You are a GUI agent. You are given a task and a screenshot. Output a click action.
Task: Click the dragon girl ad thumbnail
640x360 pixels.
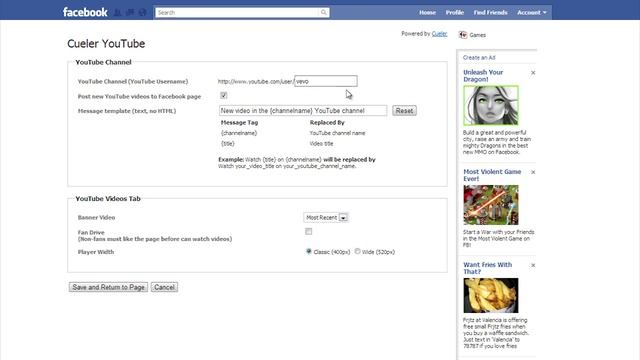(491, 106)
